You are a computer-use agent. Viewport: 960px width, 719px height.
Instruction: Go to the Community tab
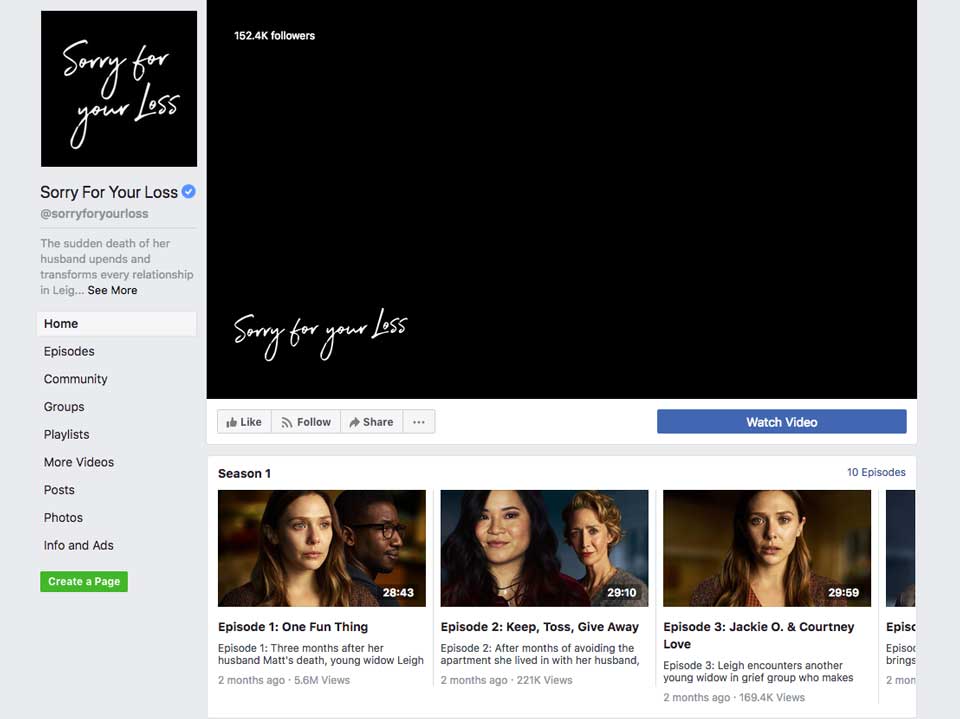tap(75, 379)
